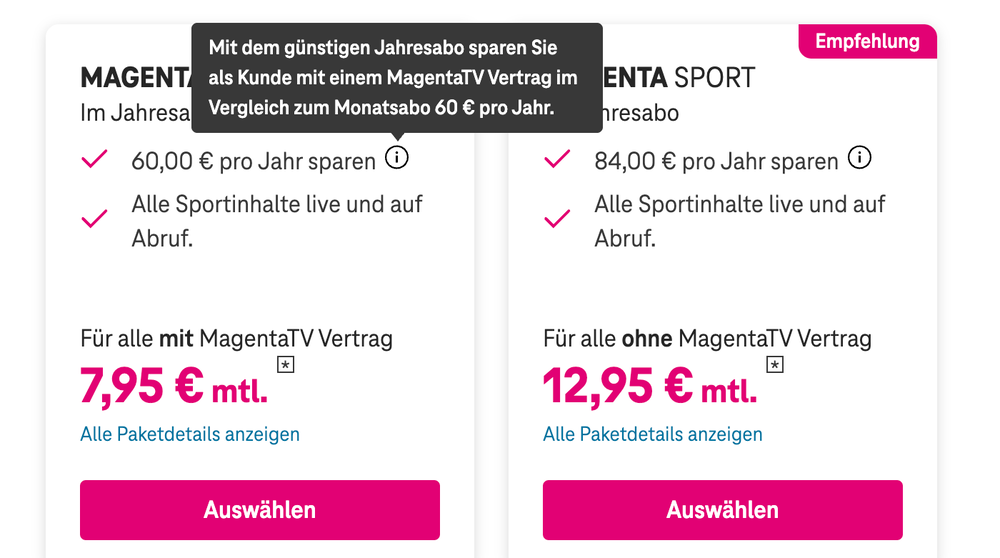This screenshot has height=558, width=1000.
Task: Click the "84,00 € pro Jahr sparen" text
Action: [x=716, y=161]
